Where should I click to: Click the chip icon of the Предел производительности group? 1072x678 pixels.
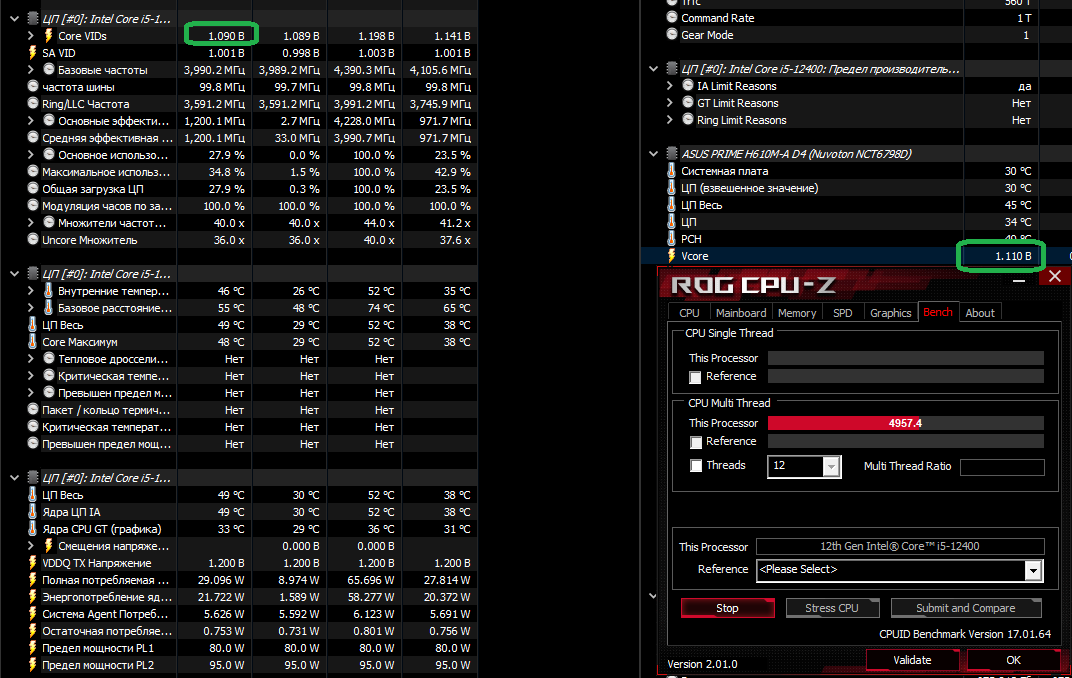coord(671,69)
